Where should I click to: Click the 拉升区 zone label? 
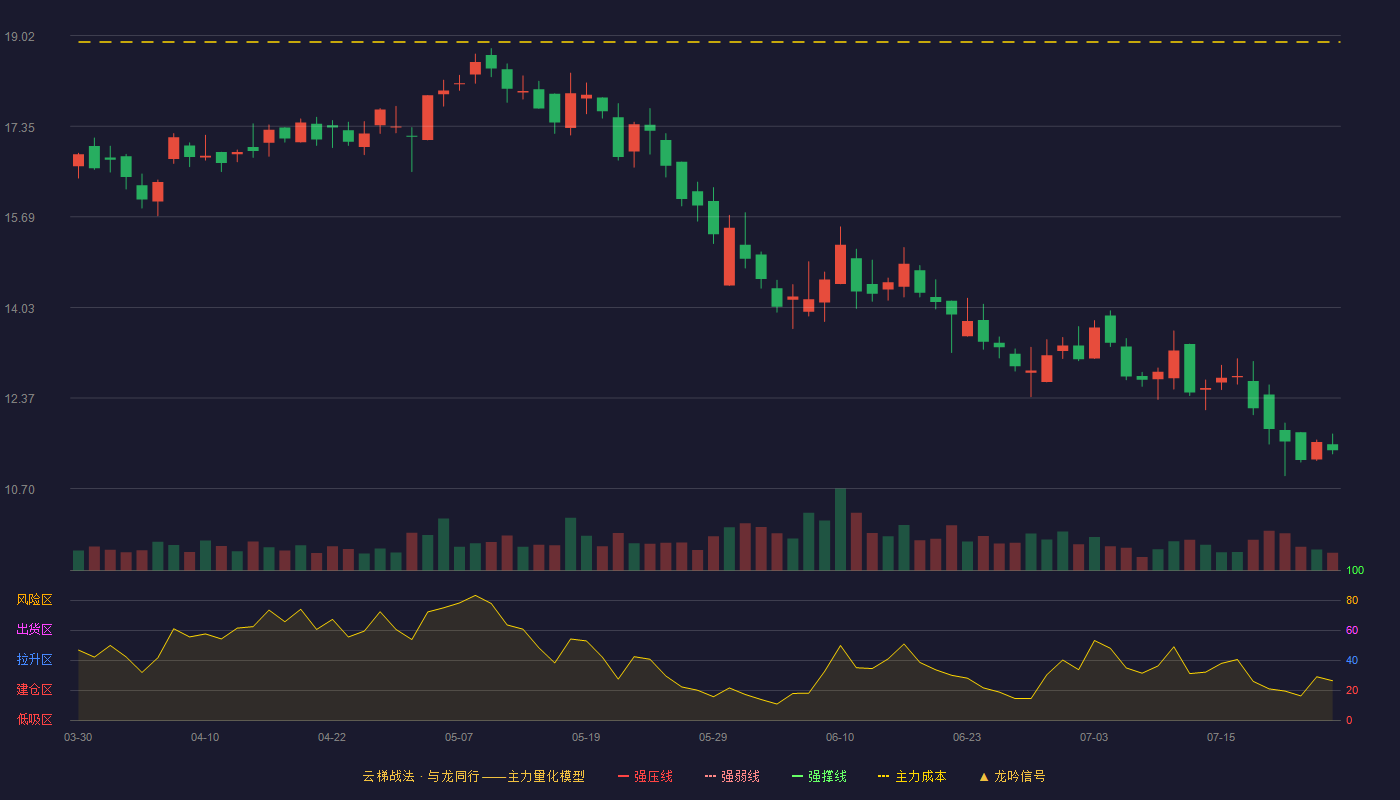[34, 660]
